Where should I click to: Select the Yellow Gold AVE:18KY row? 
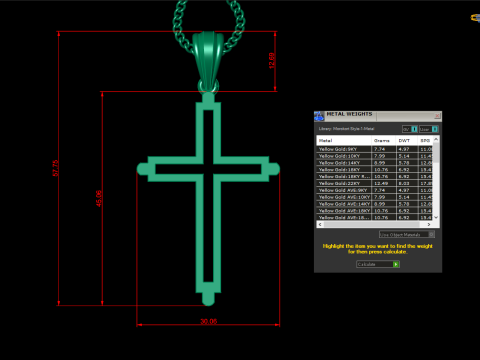coord(375,211)
